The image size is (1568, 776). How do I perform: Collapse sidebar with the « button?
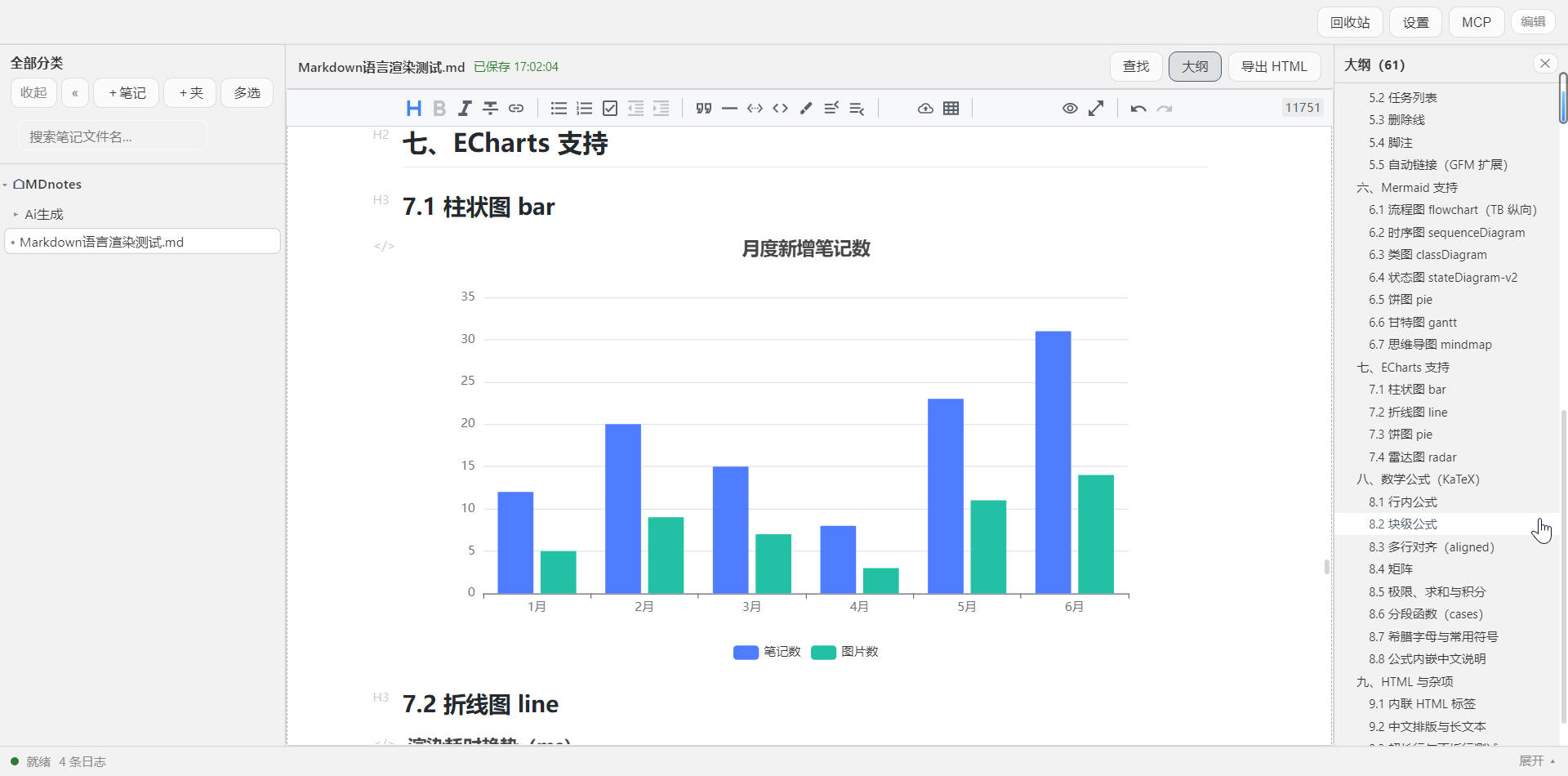(x=74, y=93)
